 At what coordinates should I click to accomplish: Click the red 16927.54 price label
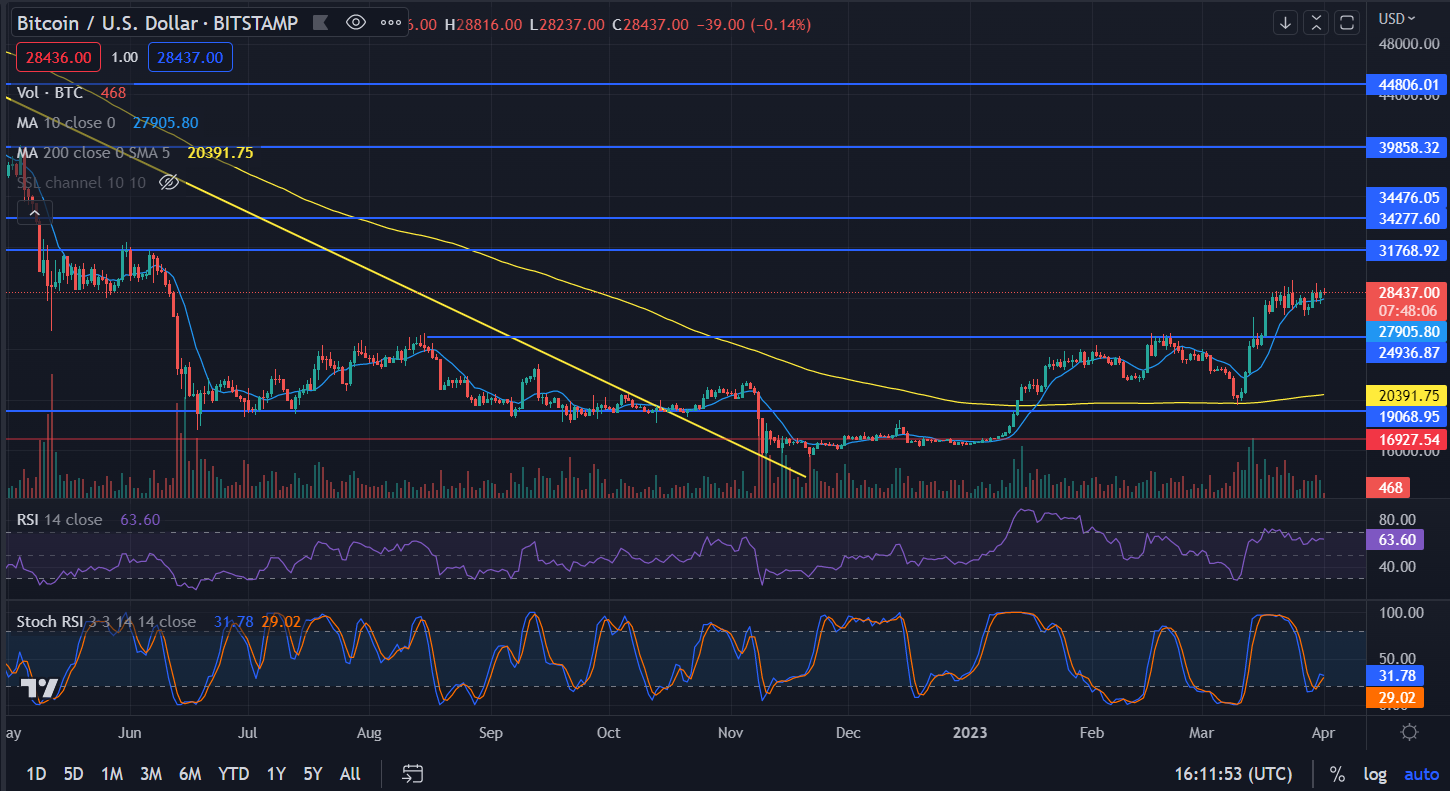click(x=1408, y=439)
